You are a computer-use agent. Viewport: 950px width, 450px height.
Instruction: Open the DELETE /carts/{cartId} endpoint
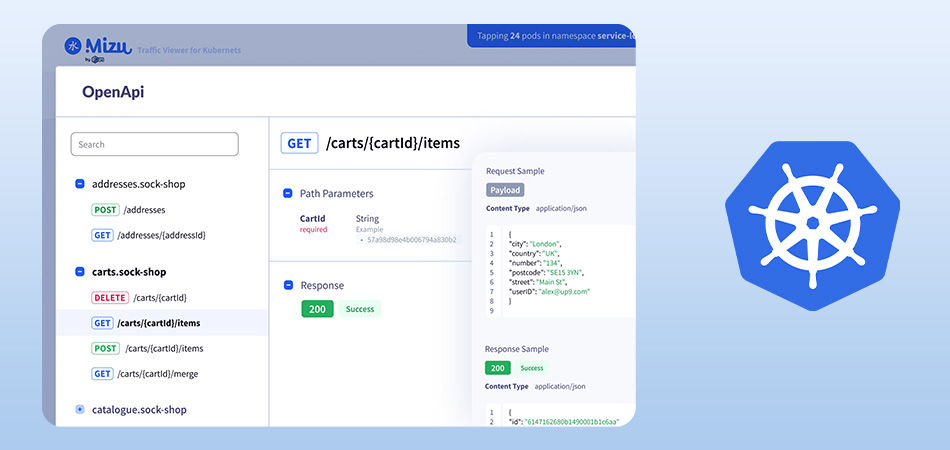[x=139, y=298]
